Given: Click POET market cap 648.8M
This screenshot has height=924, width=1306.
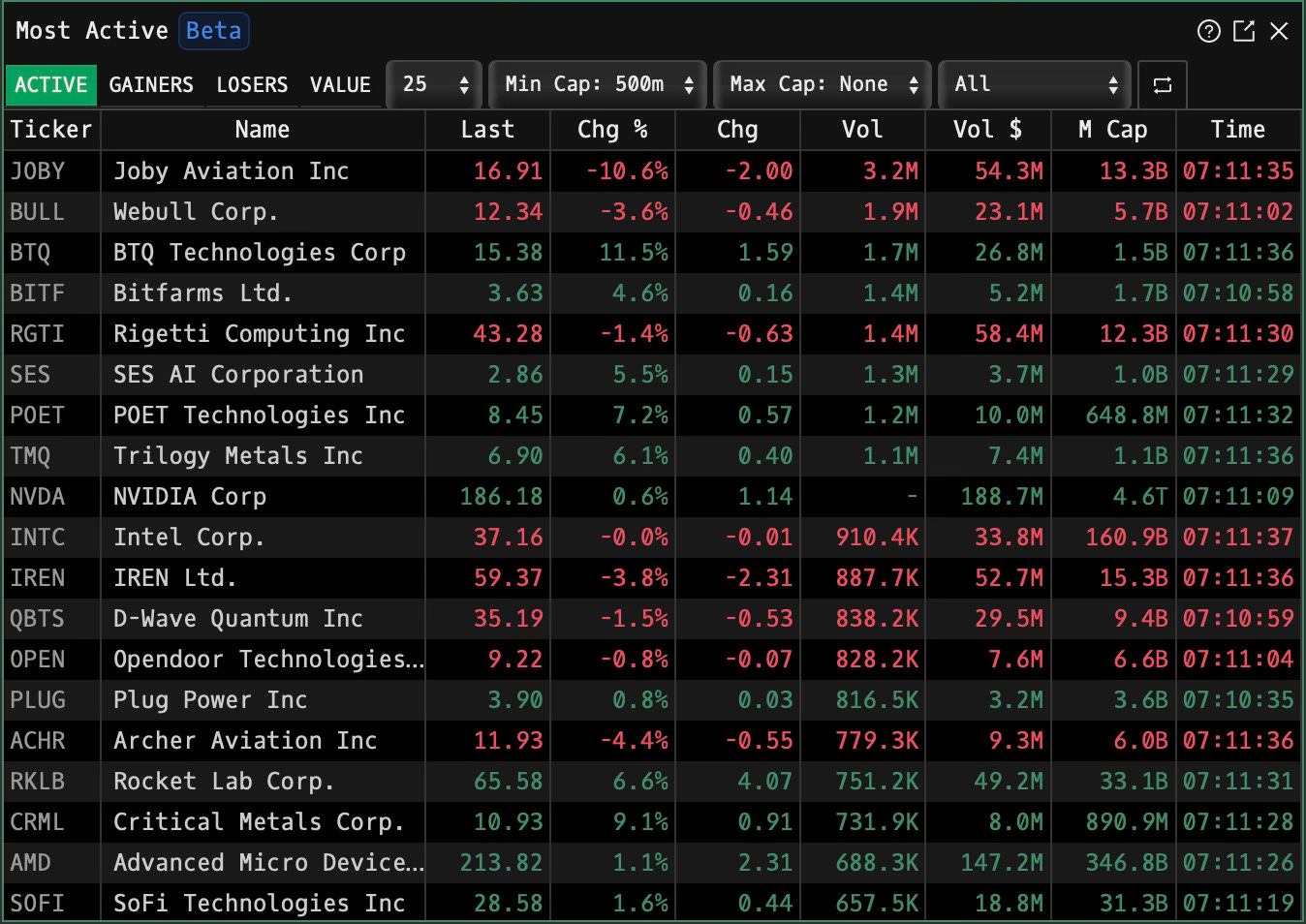Looking at the screenshot, I should tap(1127, 416).
